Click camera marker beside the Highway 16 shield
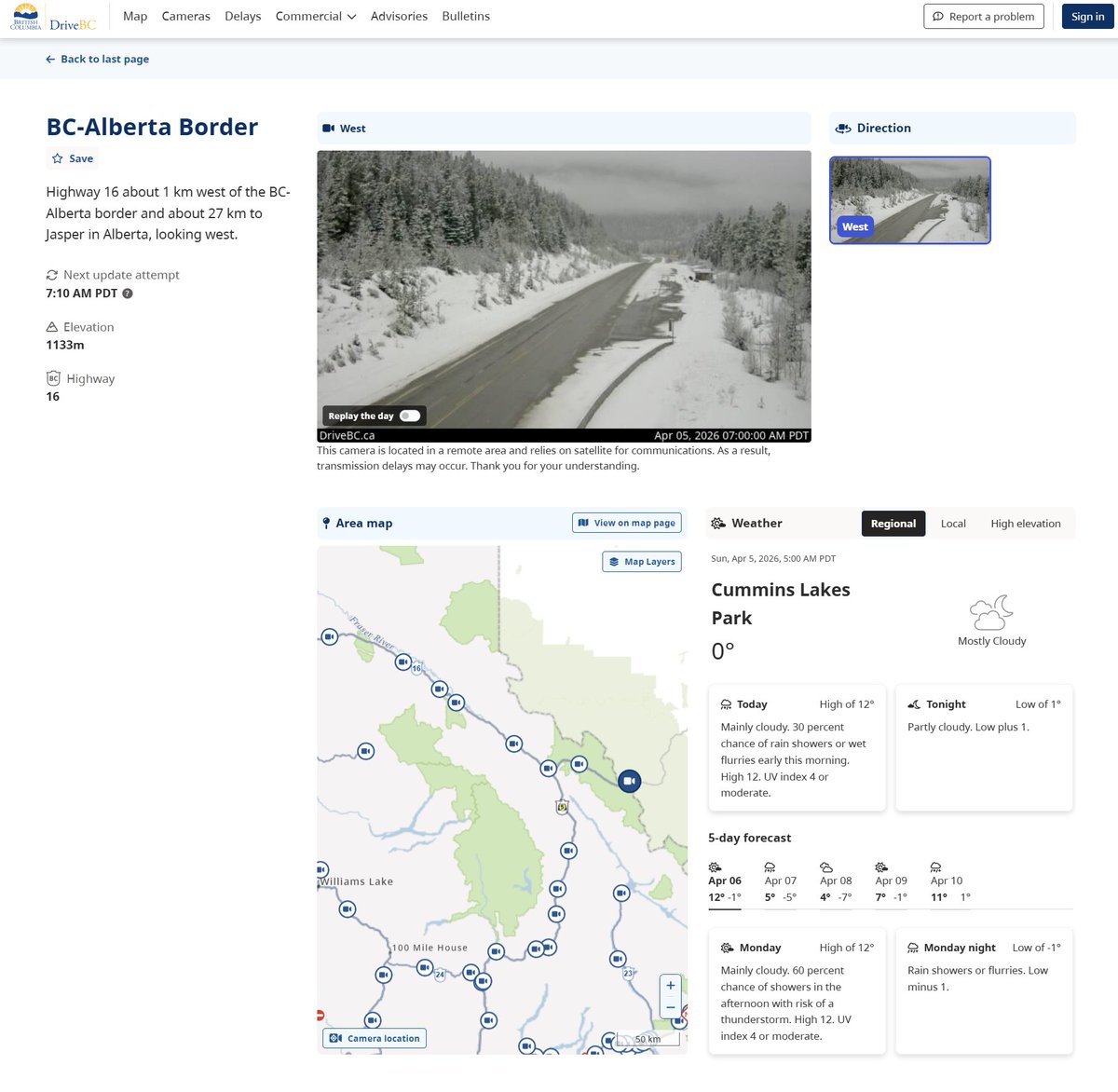 click(403, 662)
